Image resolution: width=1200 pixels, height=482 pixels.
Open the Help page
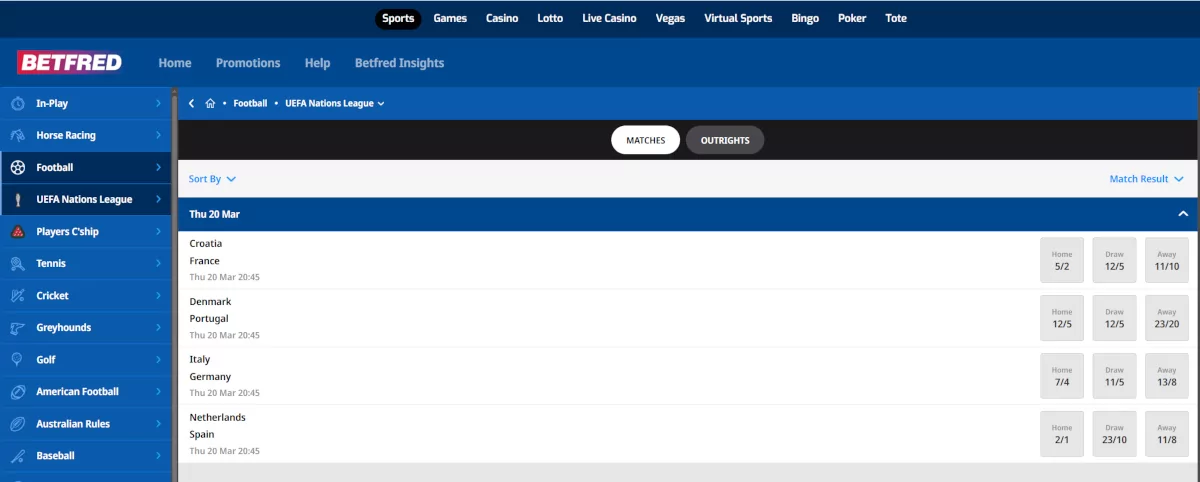[x=317, y=63]
